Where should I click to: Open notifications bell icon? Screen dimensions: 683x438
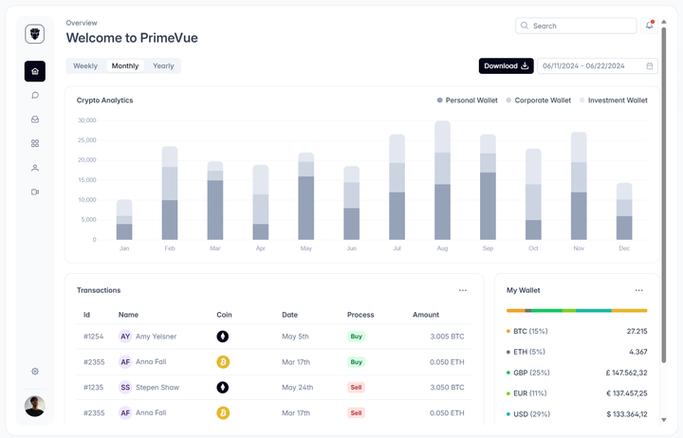649,25
